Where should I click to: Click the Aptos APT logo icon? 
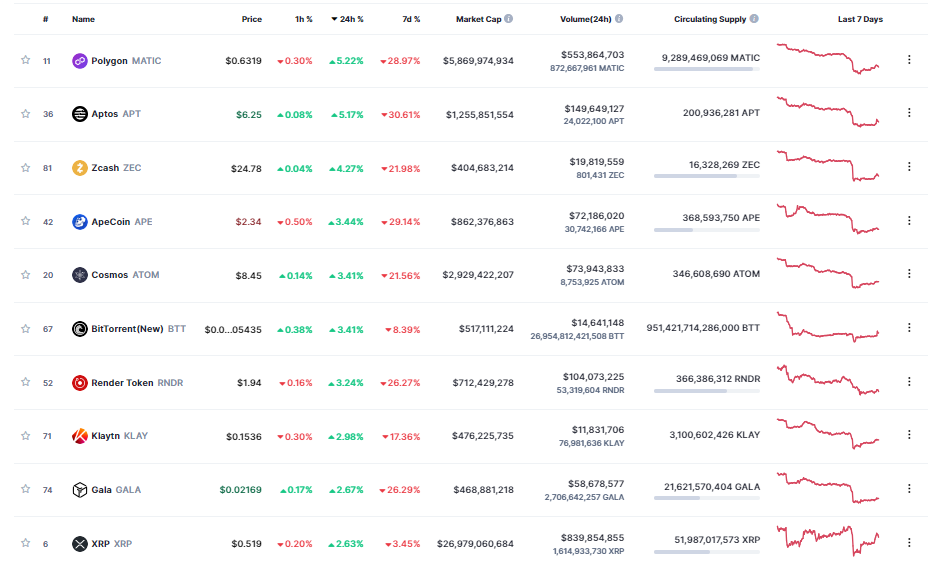(x=79, y=114)
